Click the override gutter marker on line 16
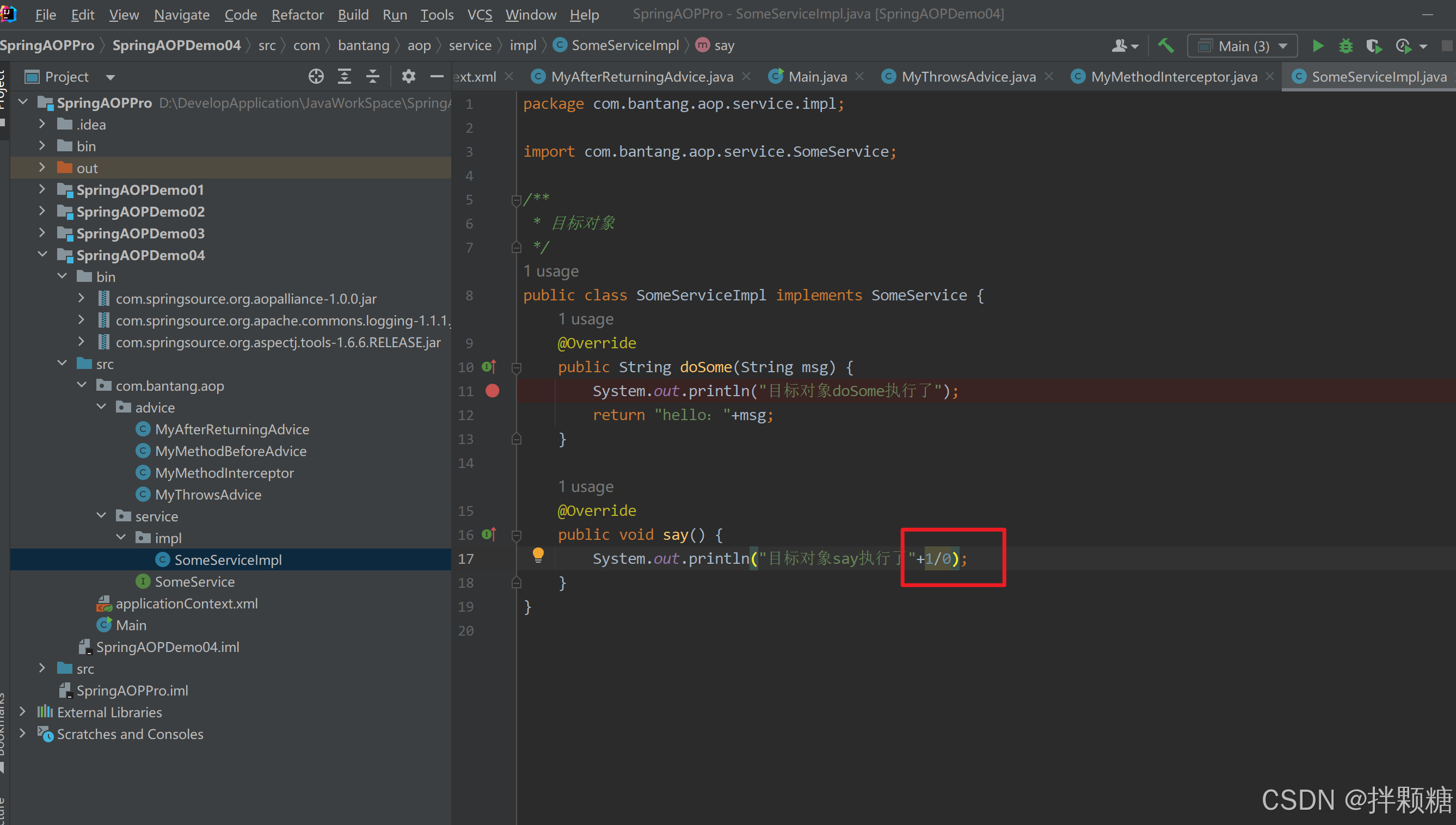Image resolution: width=1456 pixels, height=825 pixels. pos(489,534)
